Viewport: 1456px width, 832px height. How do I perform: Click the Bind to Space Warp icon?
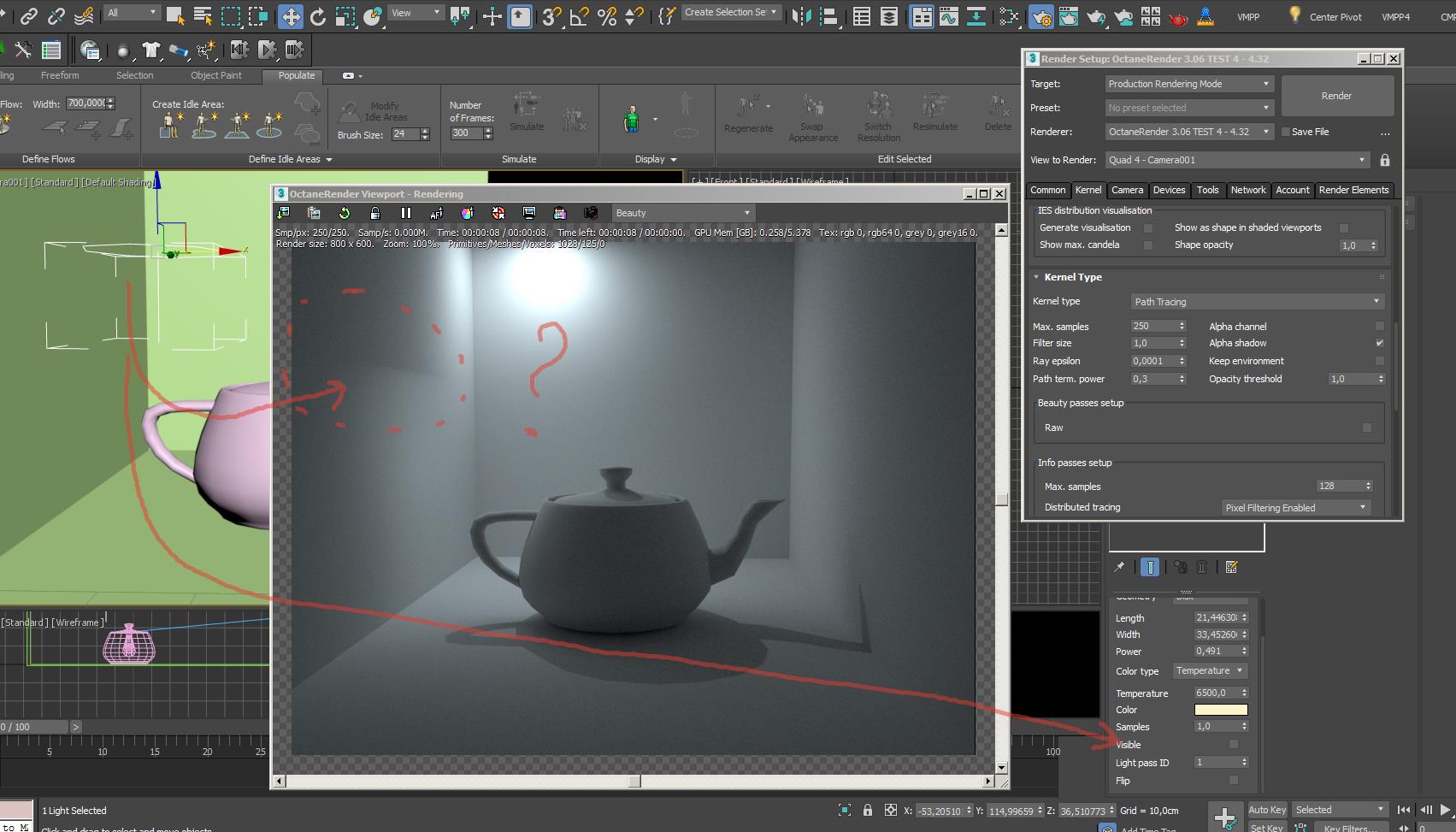pyautogui.click(x=84, y=15)
